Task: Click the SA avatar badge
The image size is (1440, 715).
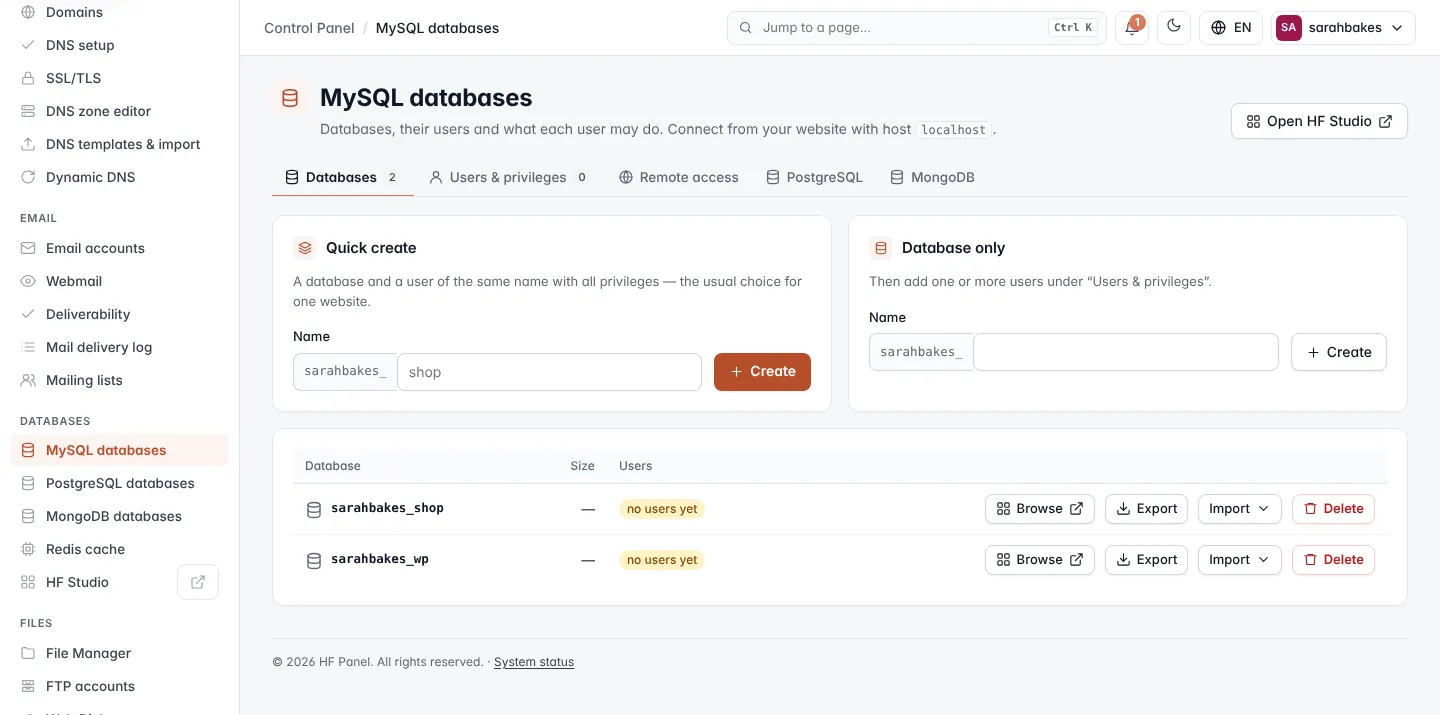Action: [x=1288, y=28]
